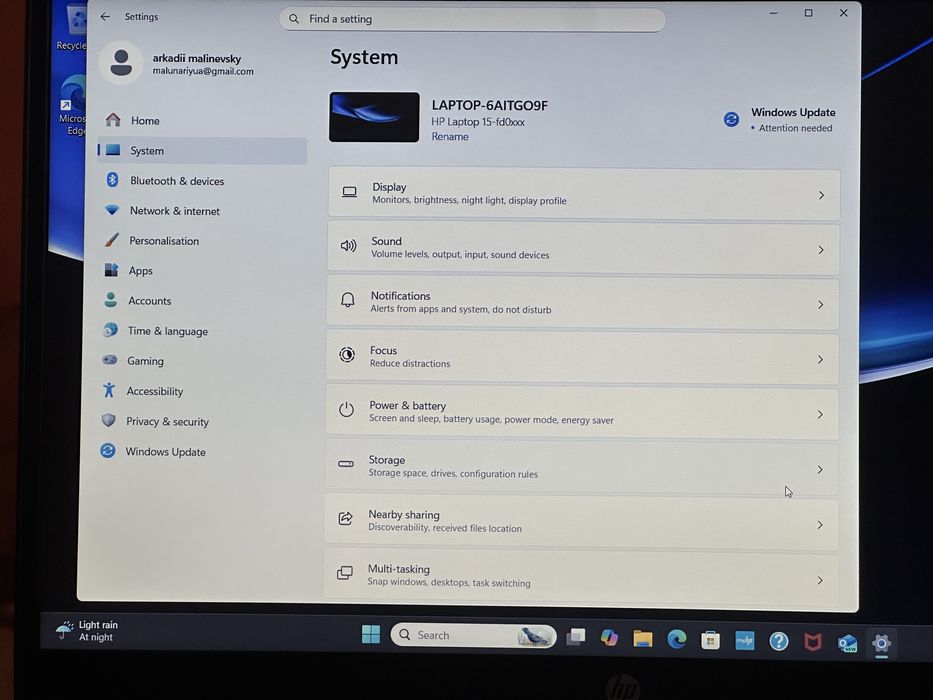Expand the Sound settings chevron

click(821, 250)
